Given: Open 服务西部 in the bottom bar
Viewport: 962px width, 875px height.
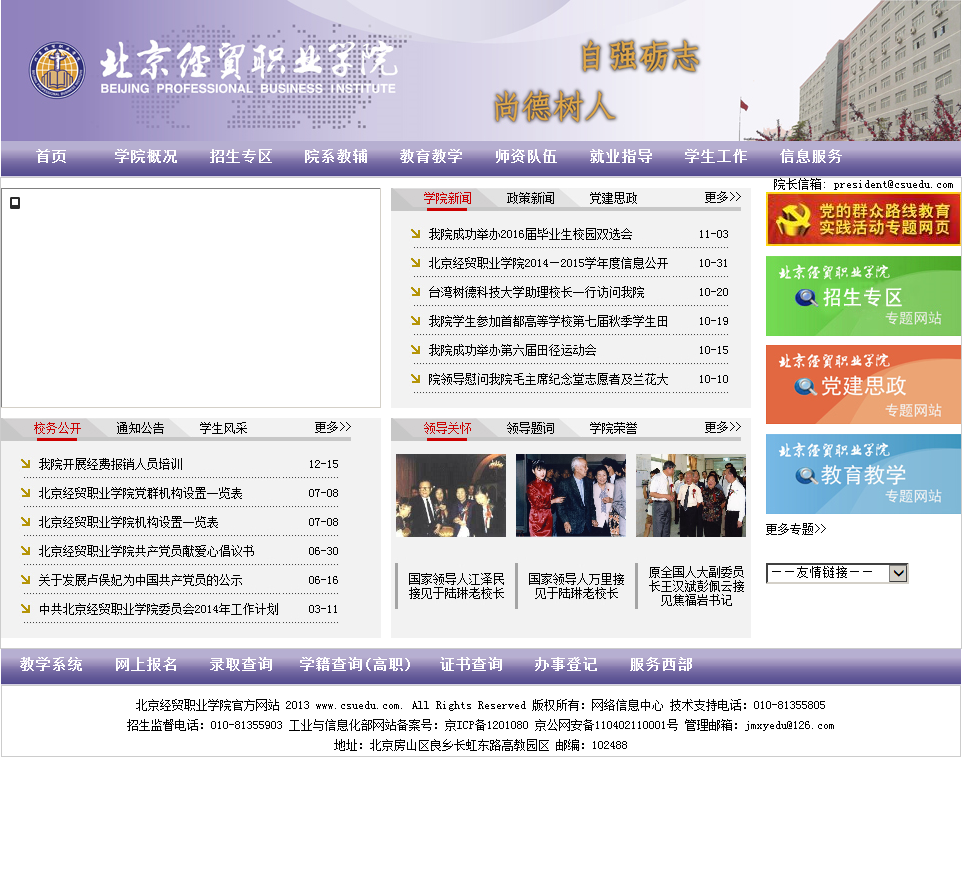Looking at the screenshot, I should tap(661, 665).
